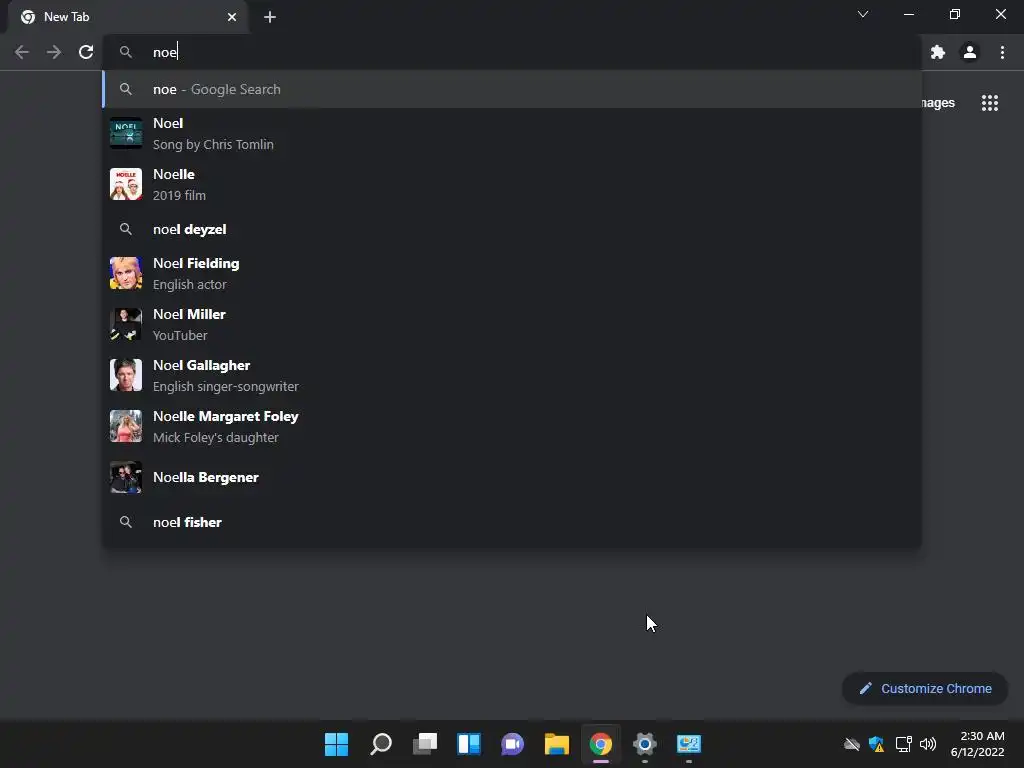The width and height of the screenshot is (1024, 768).
Task: Open Chat app on taskbar
Action: click(513, 744)
